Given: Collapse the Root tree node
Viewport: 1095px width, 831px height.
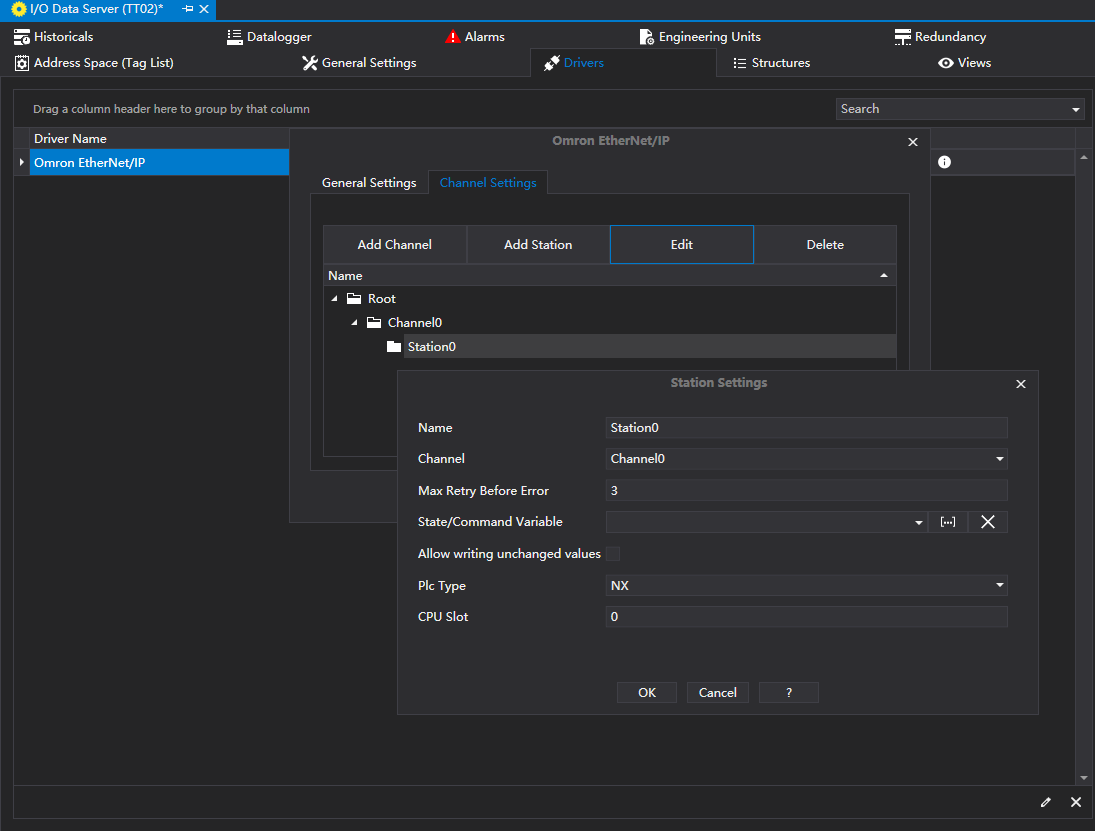Looking at the screenshot, I should tap(334, 299).
